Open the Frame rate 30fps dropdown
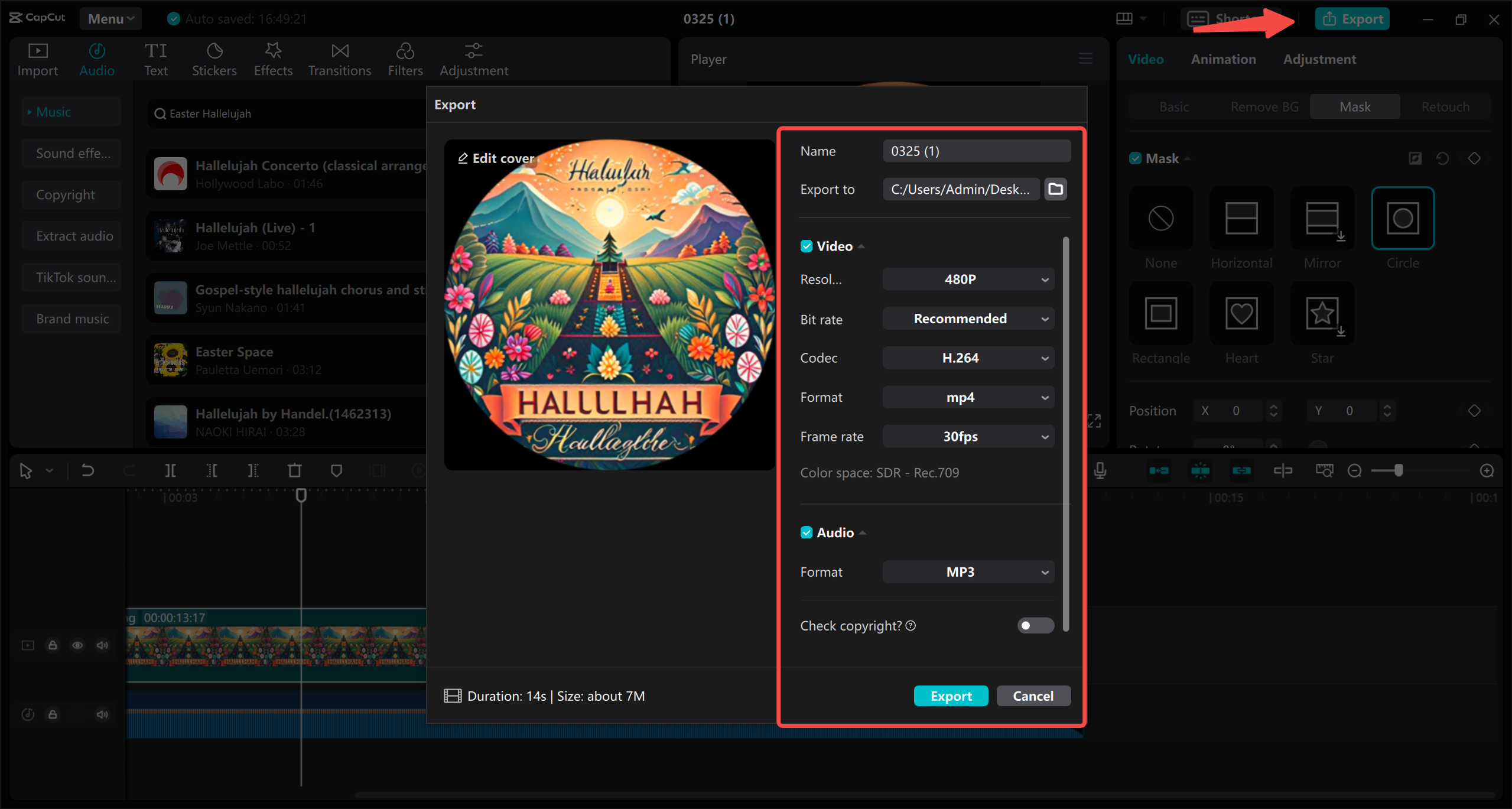 click(x=968, y=437)
